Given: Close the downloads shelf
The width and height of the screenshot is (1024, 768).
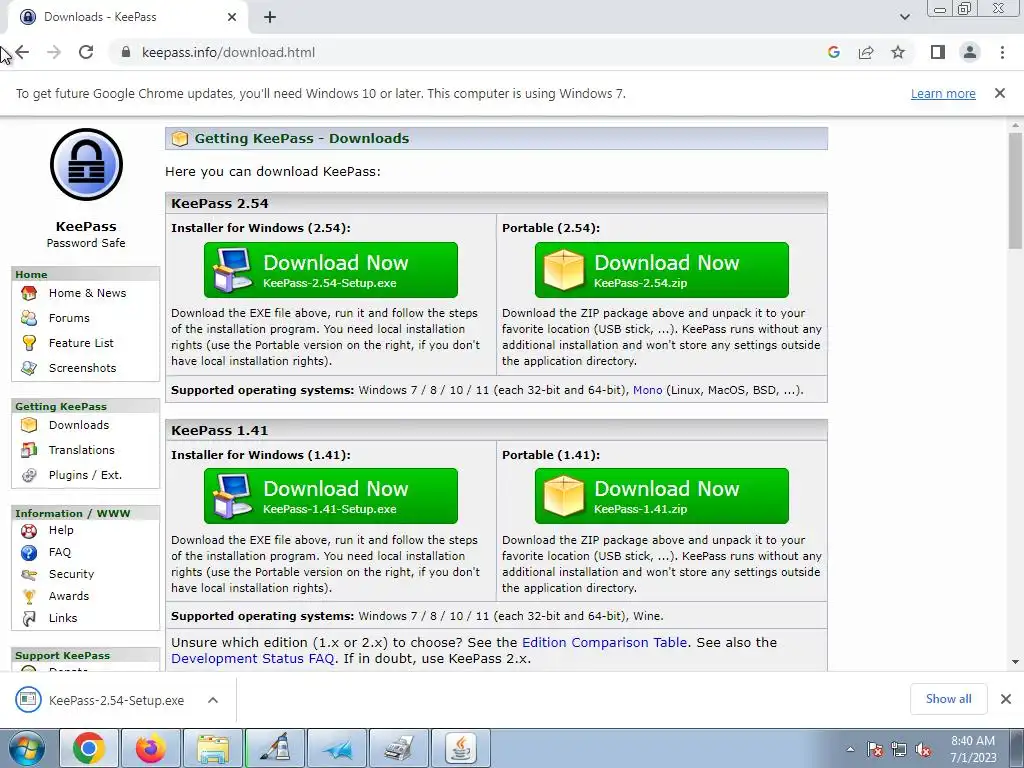Looking at the screenshot, I should [1006, 699].
